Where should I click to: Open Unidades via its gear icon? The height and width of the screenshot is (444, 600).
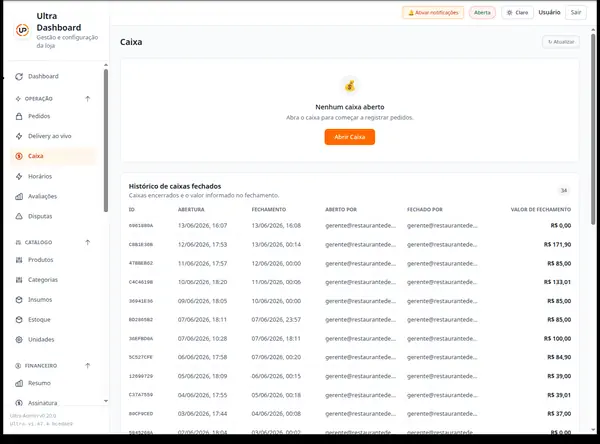click(19, 340)
